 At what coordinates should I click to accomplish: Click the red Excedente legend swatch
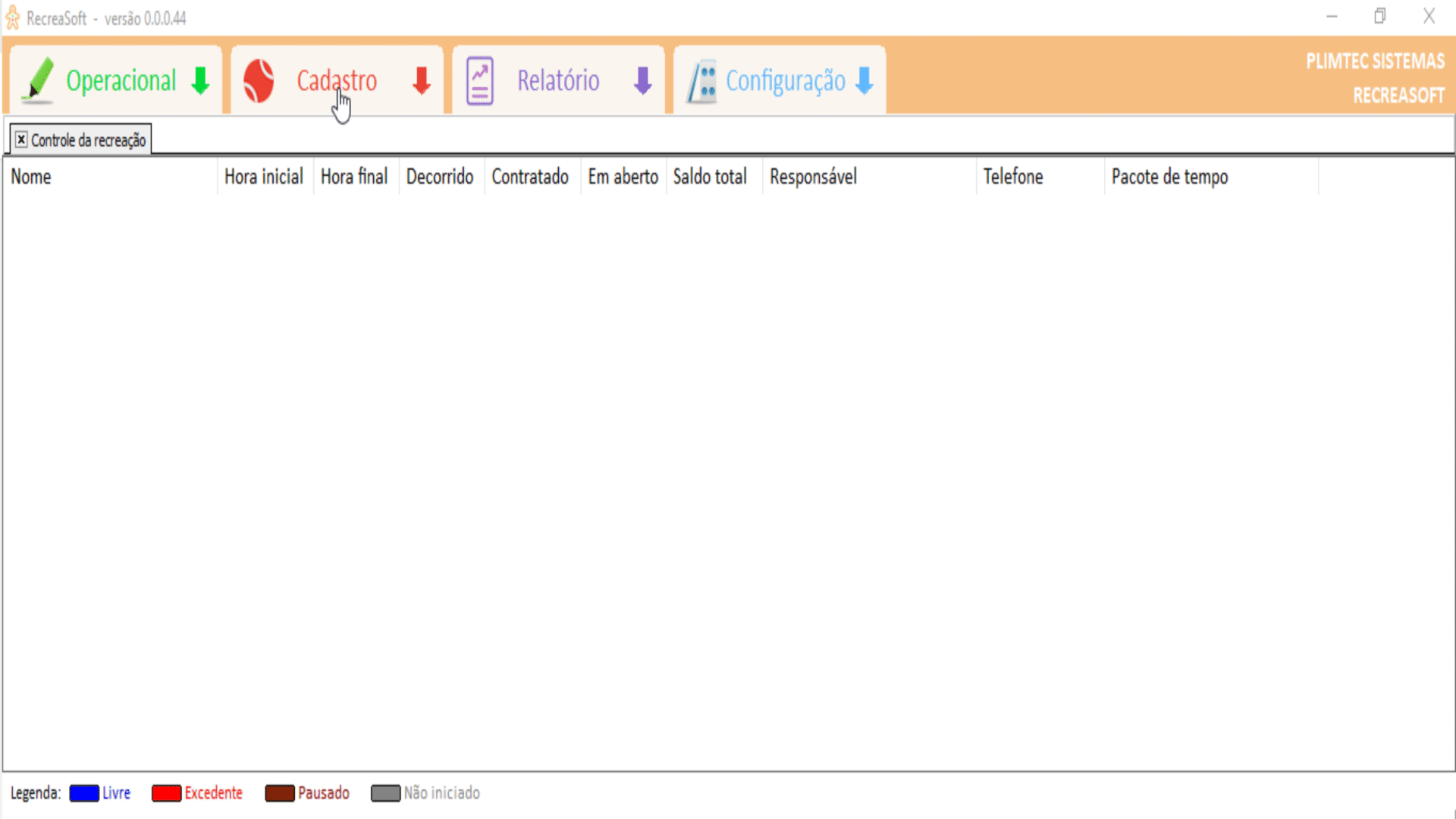click(166, 793)
